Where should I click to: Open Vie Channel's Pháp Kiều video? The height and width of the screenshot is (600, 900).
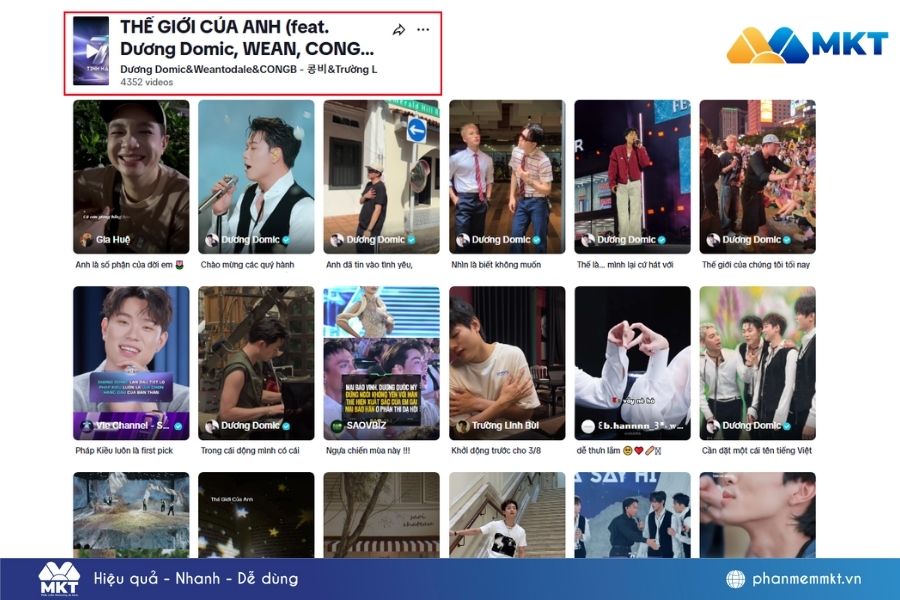click(x=131, y=363)
